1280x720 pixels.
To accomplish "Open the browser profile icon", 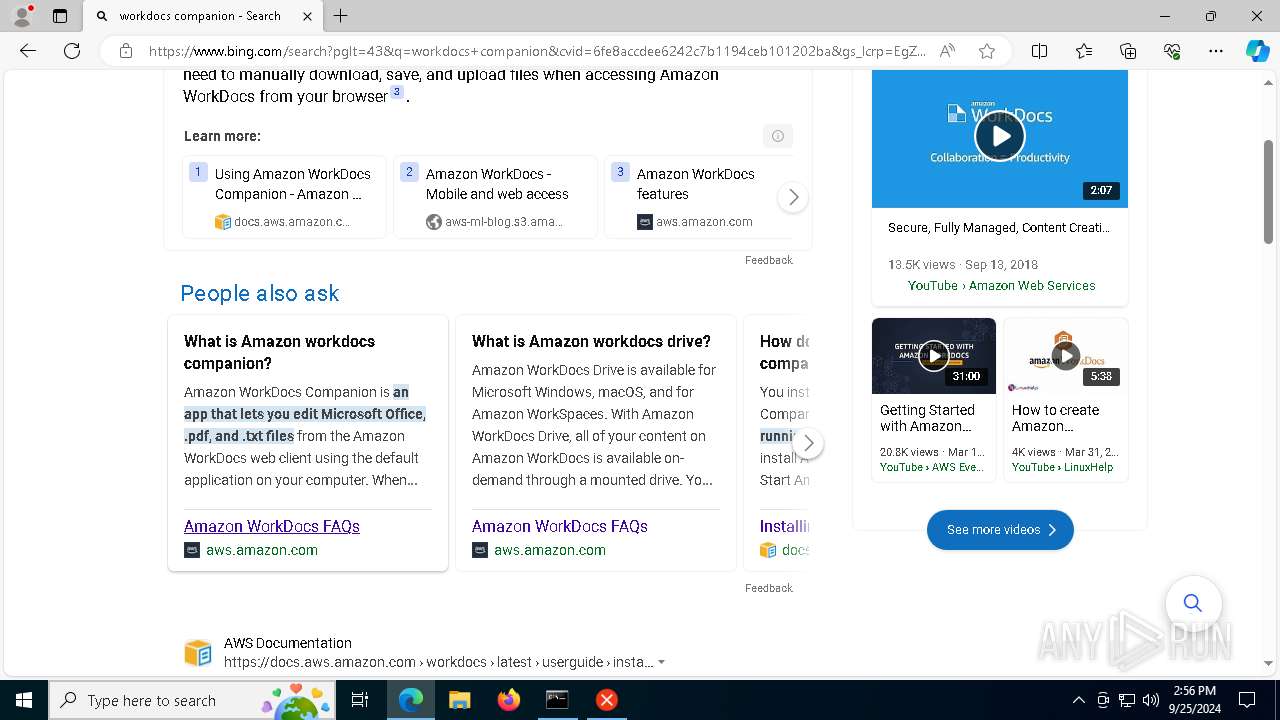I will [22, 16].
